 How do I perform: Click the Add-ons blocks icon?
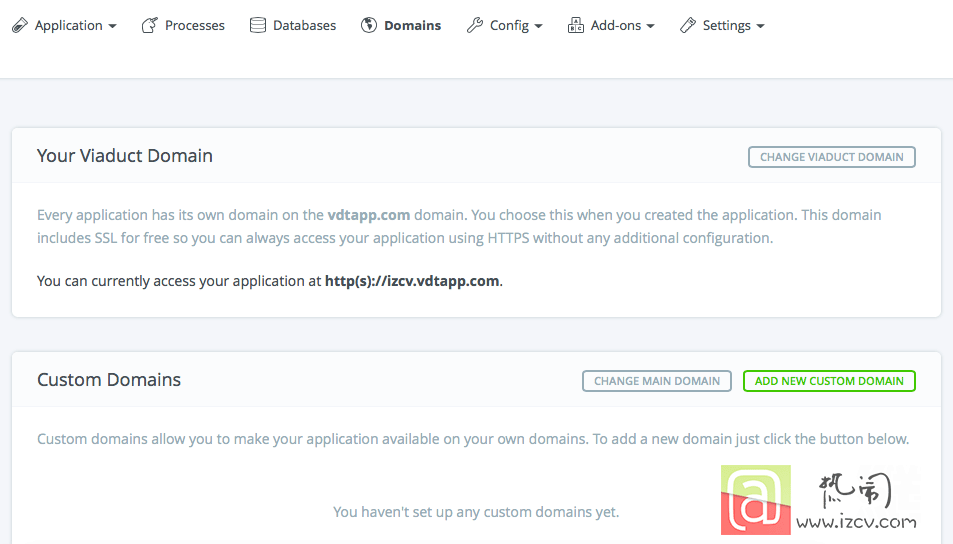pyautogui.click(x=575, y=26)
